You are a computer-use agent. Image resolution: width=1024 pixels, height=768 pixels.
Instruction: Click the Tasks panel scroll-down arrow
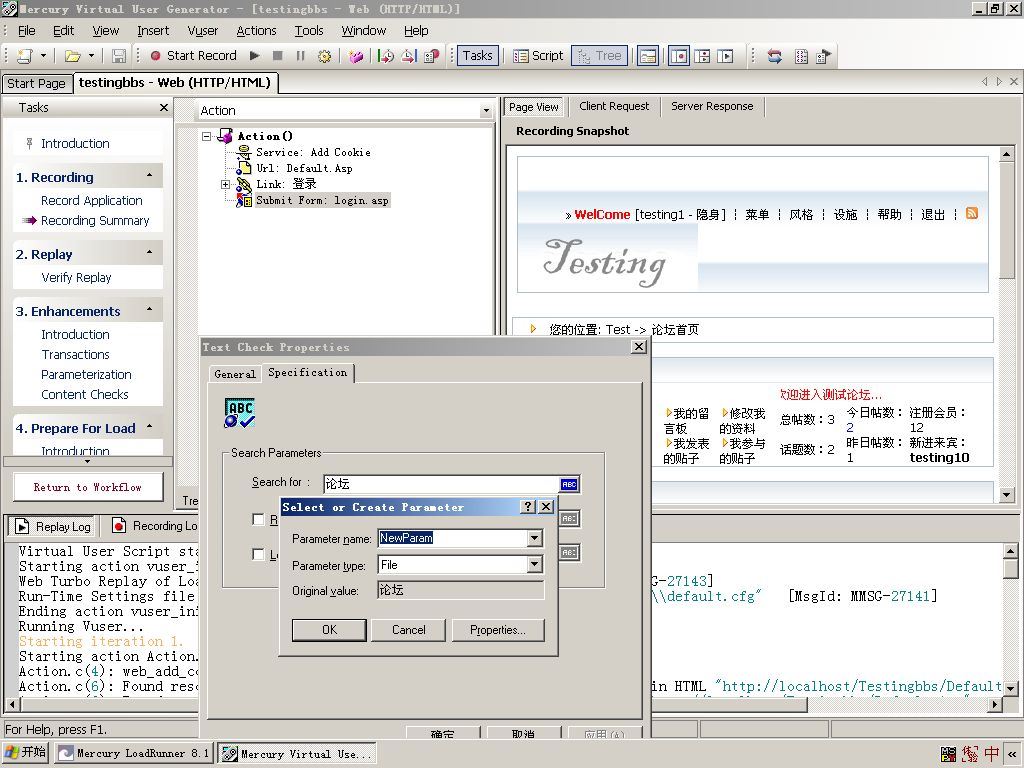88,462
